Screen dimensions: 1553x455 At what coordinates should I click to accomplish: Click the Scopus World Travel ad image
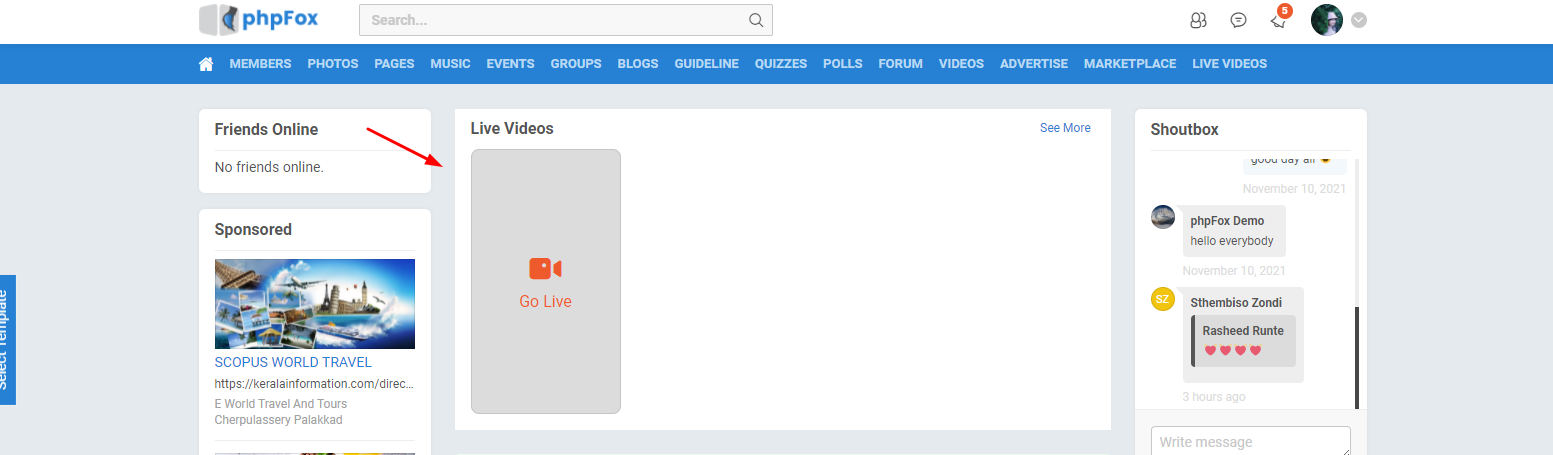pyautogui.click(x=315, y=304)
